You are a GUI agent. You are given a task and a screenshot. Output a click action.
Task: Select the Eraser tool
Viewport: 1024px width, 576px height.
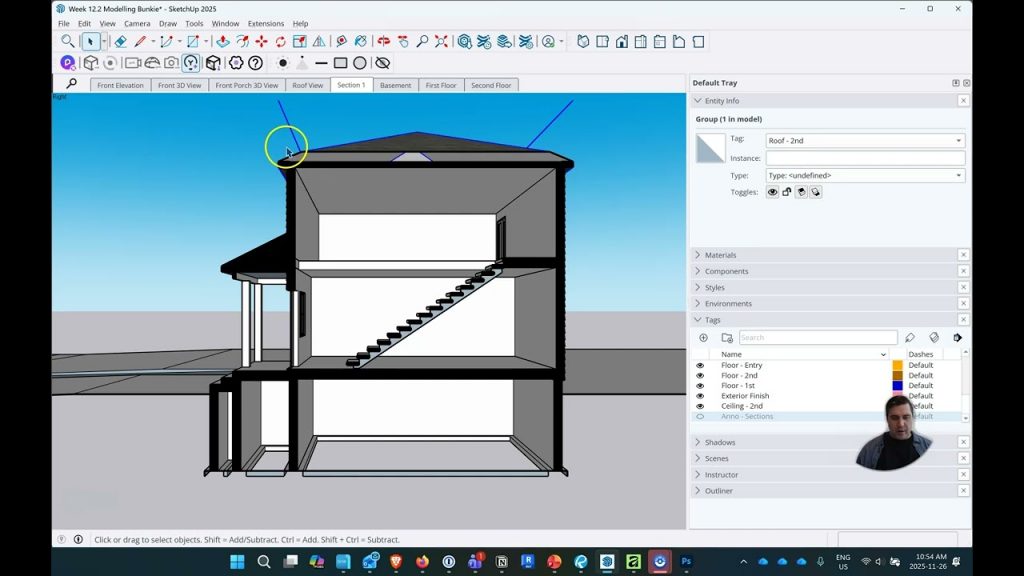tap(120, 42)
